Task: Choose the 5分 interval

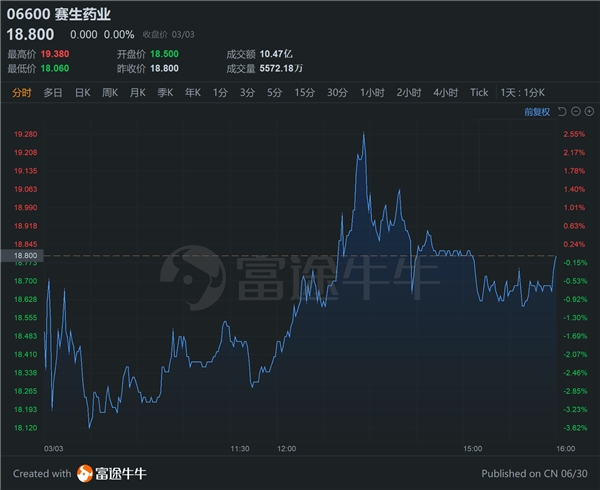Action: (x=274, y=93)
